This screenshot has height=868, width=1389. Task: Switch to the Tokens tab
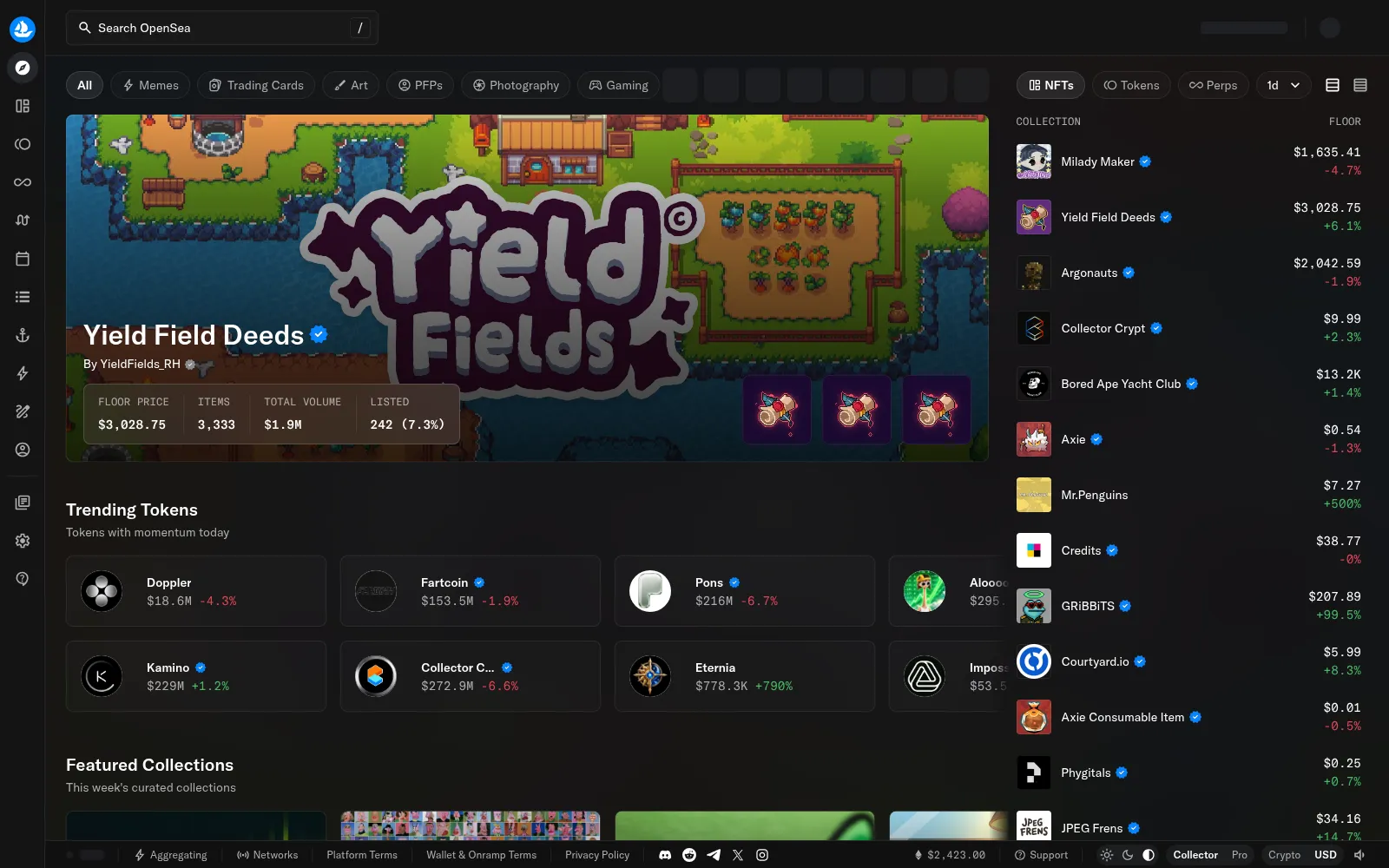[x=1131, y=85]
